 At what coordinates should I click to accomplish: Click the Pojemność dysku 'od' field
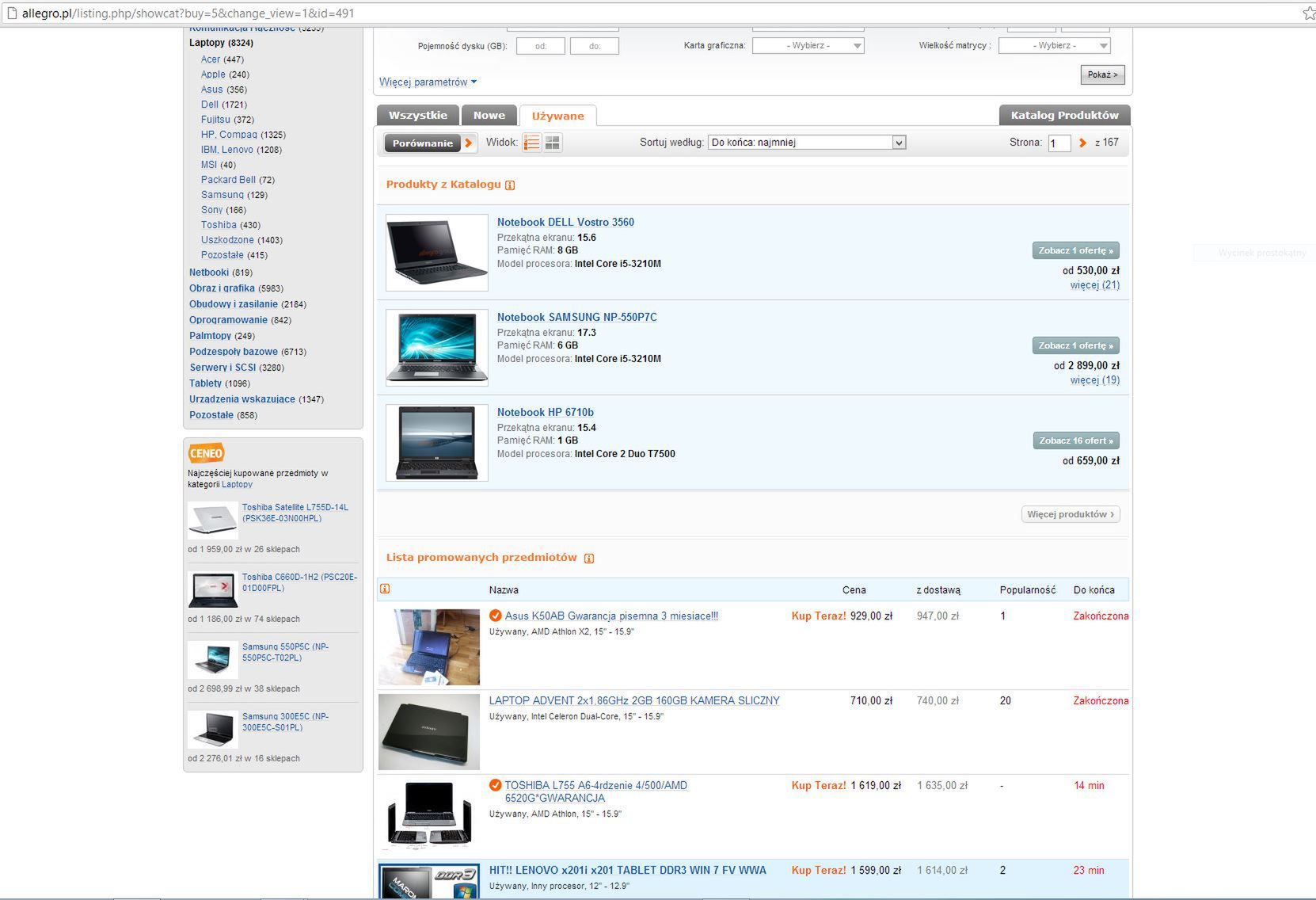[x=541, y=46]
